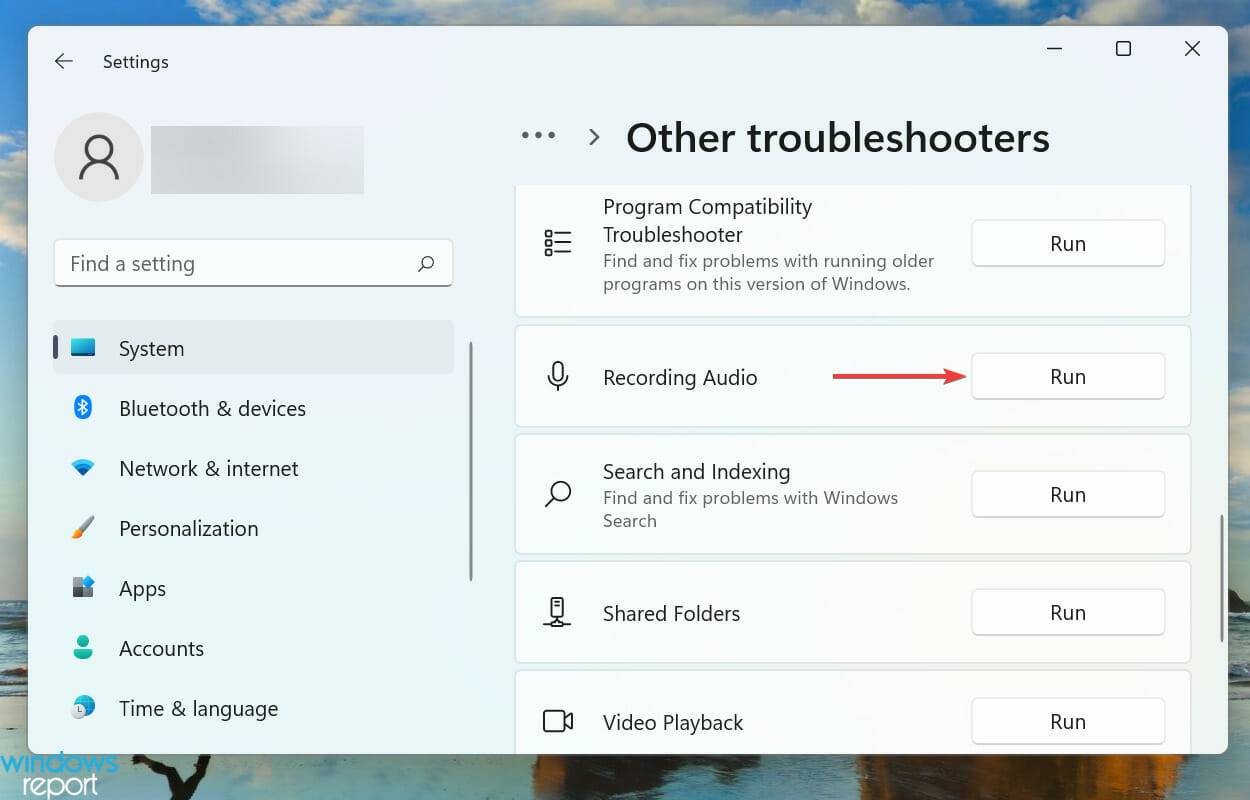Select System in the navigation sidebar
Image resolution: width=1250 pixels, height=800 pixels.
(x=151, y=348)
